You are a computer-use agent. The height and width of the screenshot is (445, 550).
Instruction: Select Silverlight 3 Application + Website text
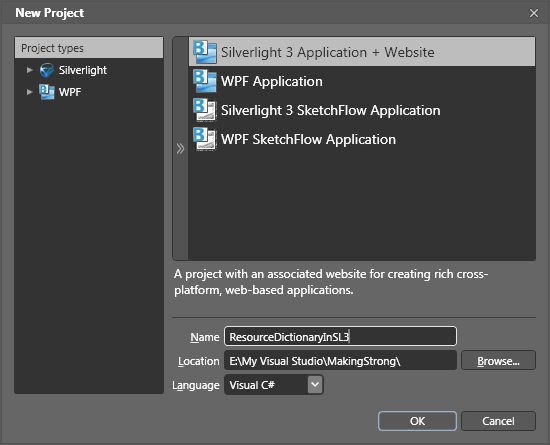328,52
